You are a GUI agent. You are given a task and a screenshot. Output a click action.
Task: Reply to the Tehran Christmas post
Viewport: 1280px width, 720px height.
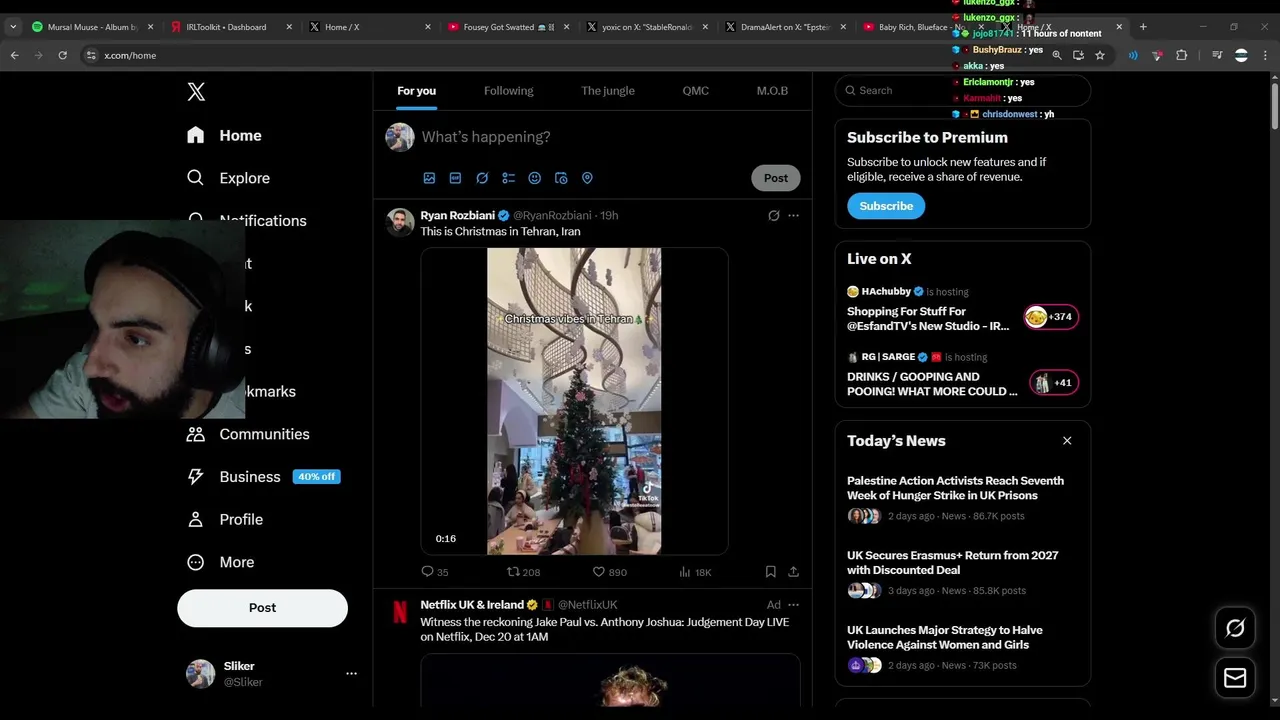[435, 572]
